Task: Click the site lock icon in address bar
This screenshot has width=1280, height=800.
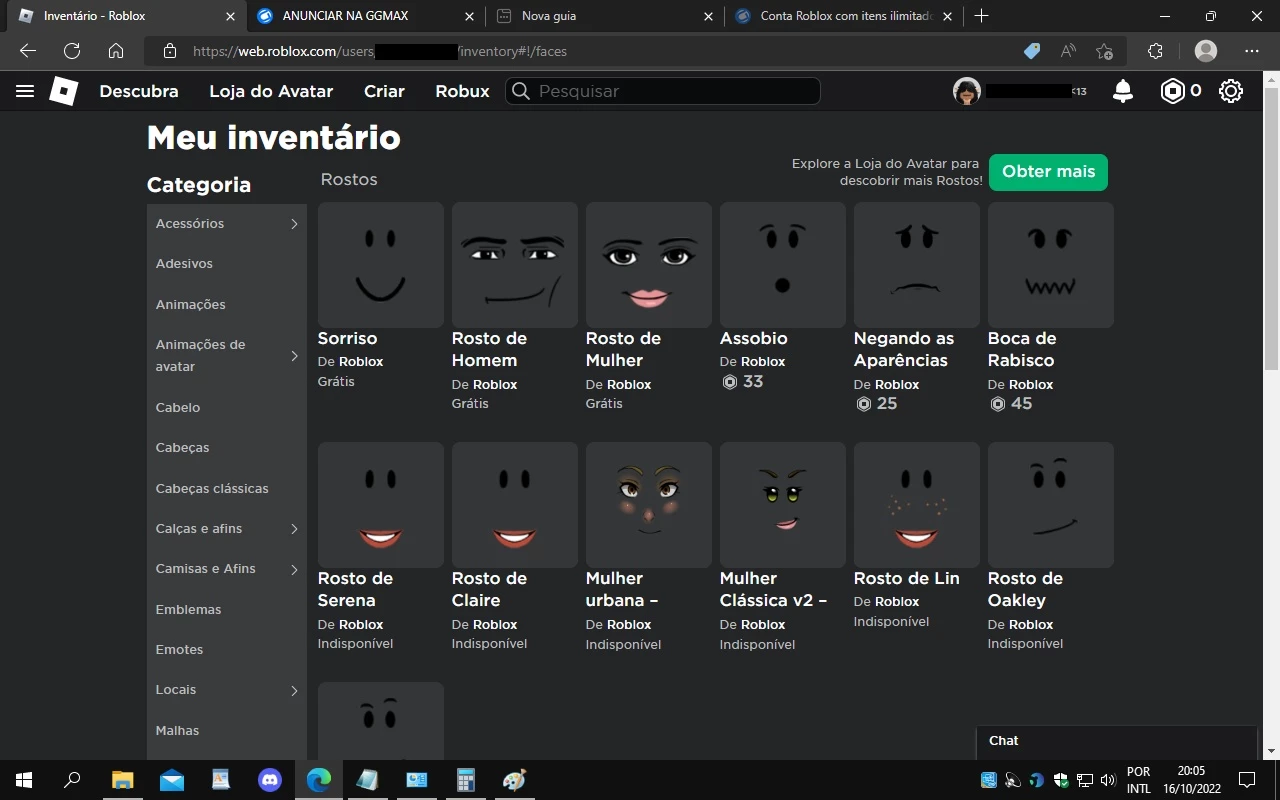Action: [170, 51]
